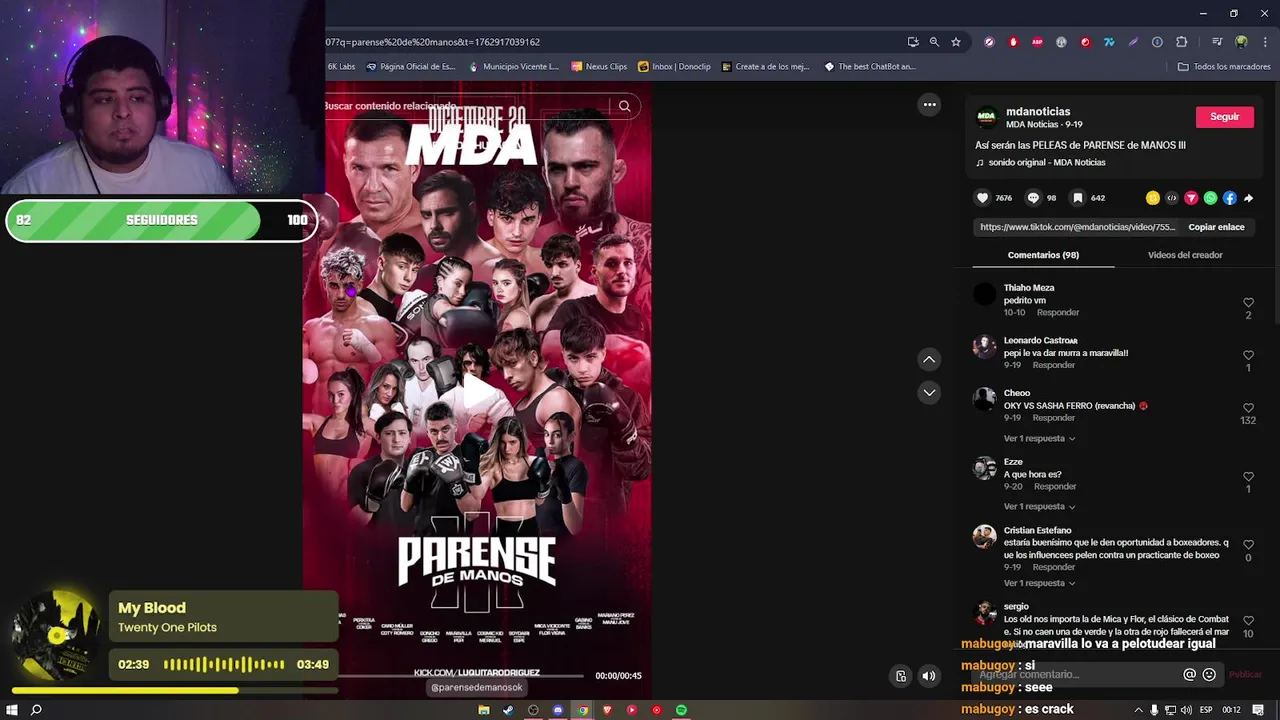The width and height of the screenshot is (1280, 720).
Task: Like Thiaho Meza's comment
Action: (1248, 302)
